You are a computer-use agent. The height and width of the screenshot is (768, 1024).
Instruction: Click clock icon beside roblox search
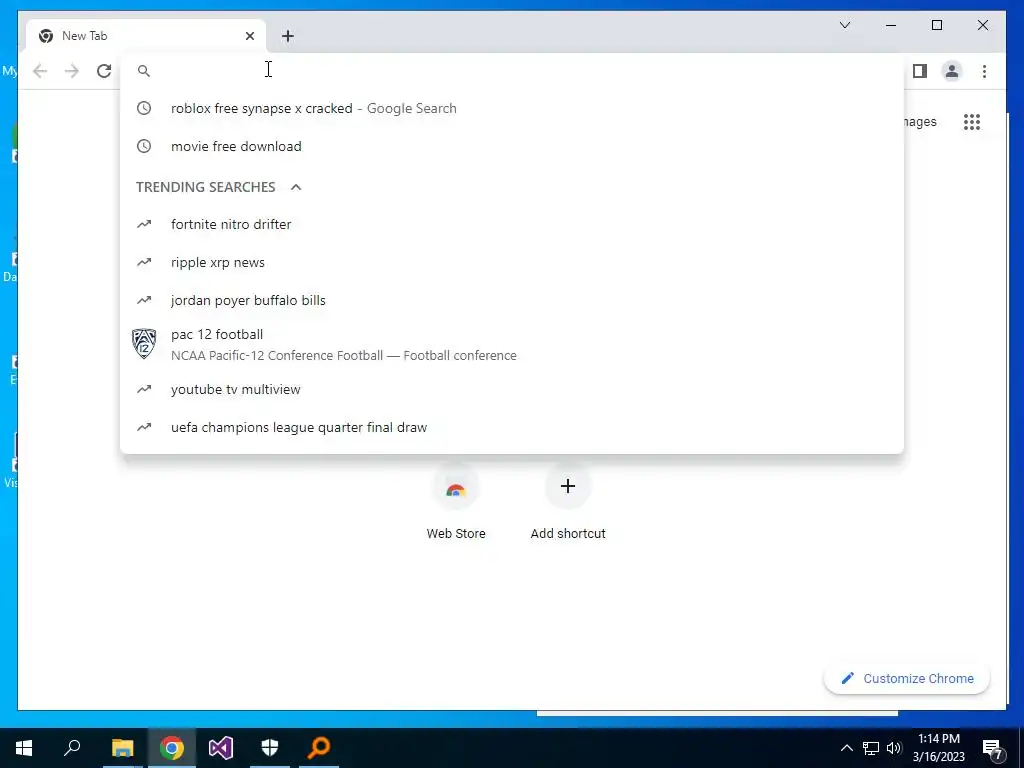tap(144, 108)
